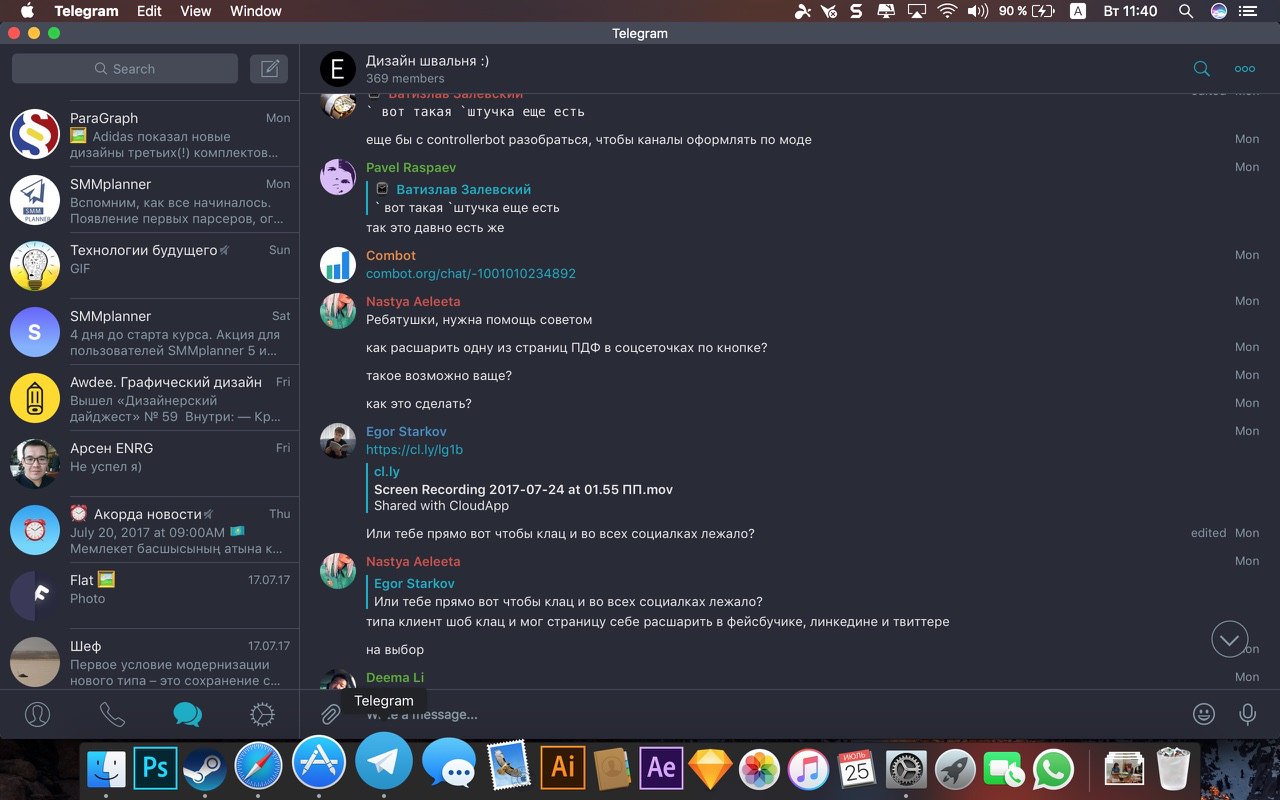This screenshot has width=1280, height=800.
Task: Click the Write a message field
Action: (x=770, y=714)
